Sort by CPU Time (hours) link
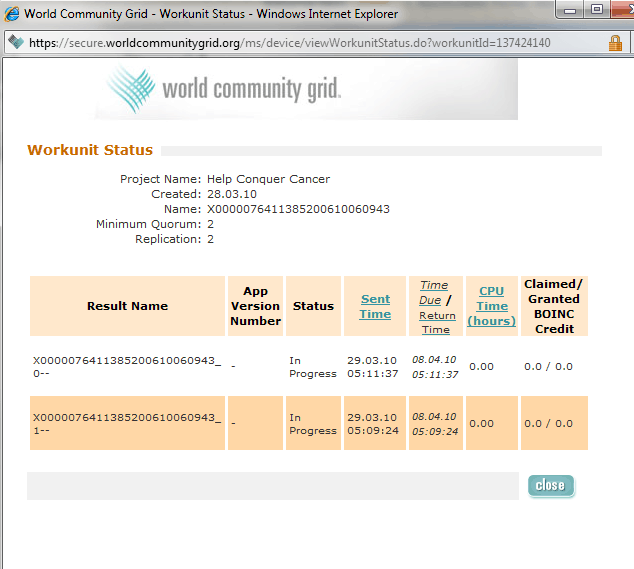The image size is (634, 569). point(491,306)
